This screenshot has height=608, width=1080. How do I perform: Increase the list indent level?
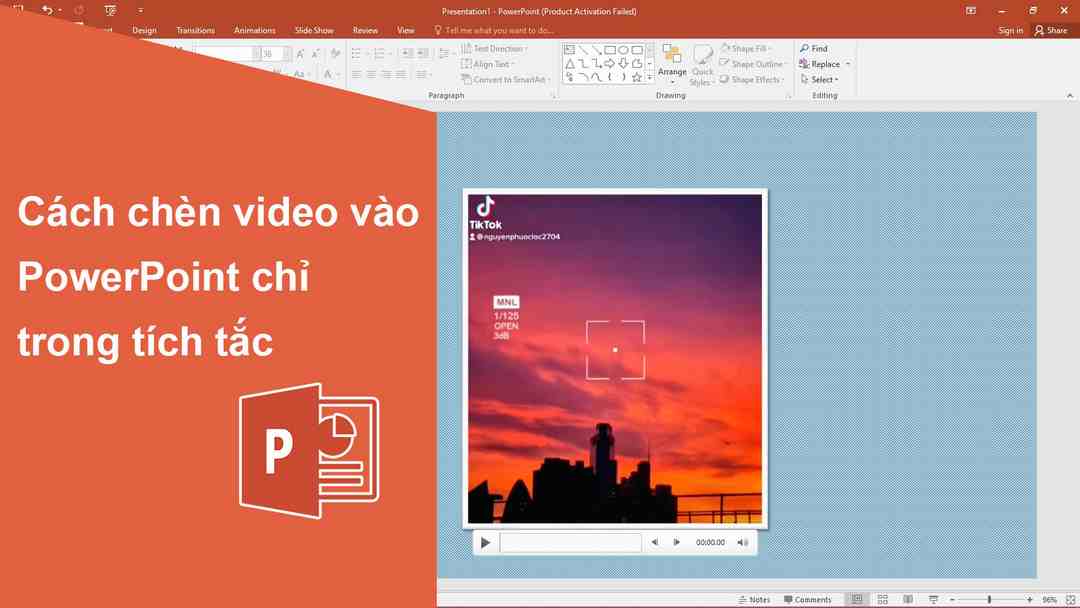423,54
